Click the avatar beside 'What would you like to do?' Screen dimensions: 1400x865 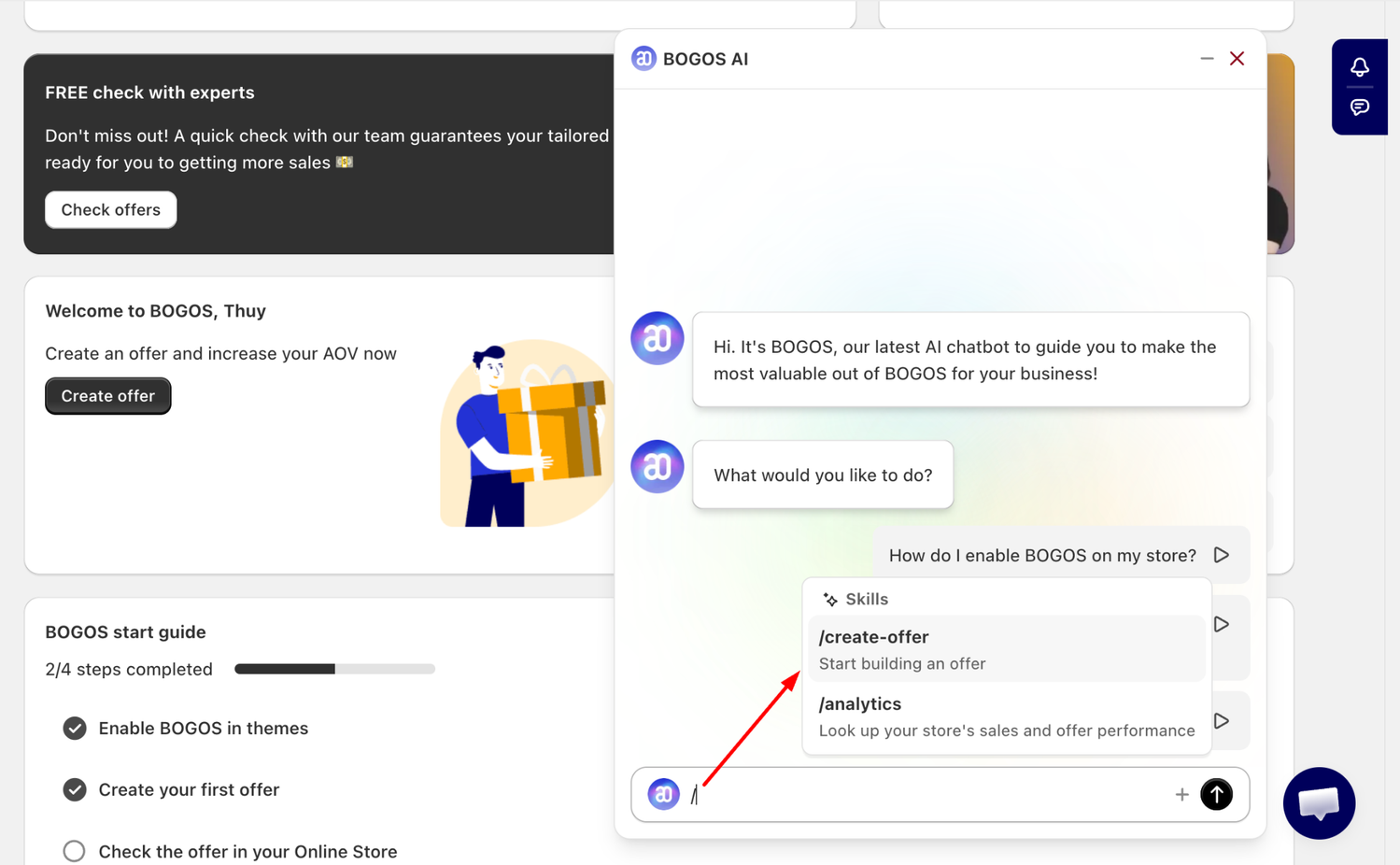658,466
